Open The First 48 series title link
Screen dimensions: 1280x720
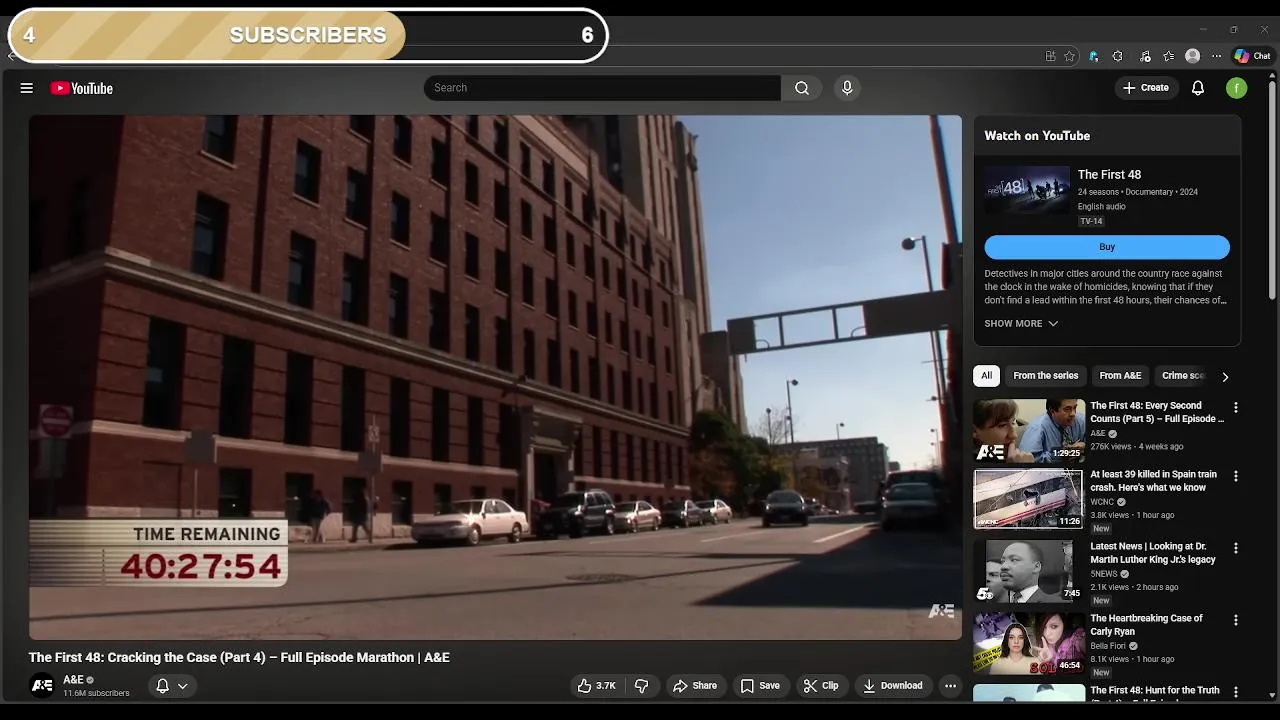point(1109,175)
